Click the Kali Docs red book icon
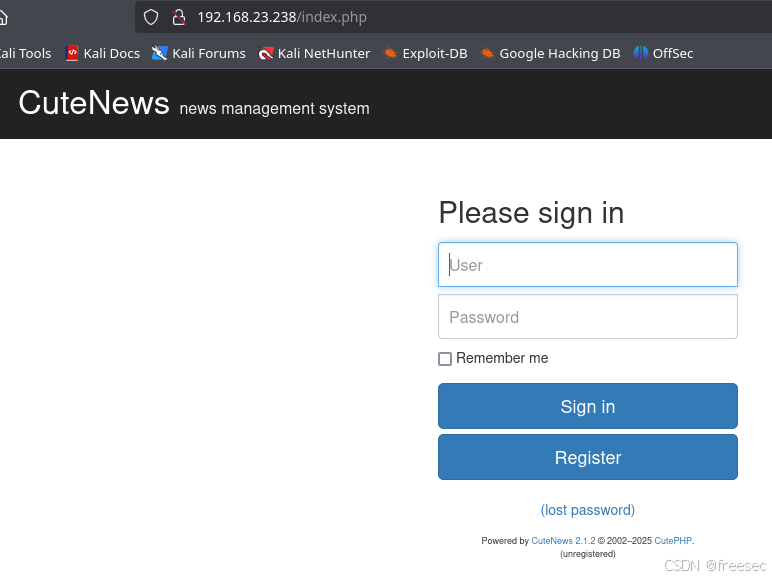Viewport: 772px width, 579px height. 72,53
